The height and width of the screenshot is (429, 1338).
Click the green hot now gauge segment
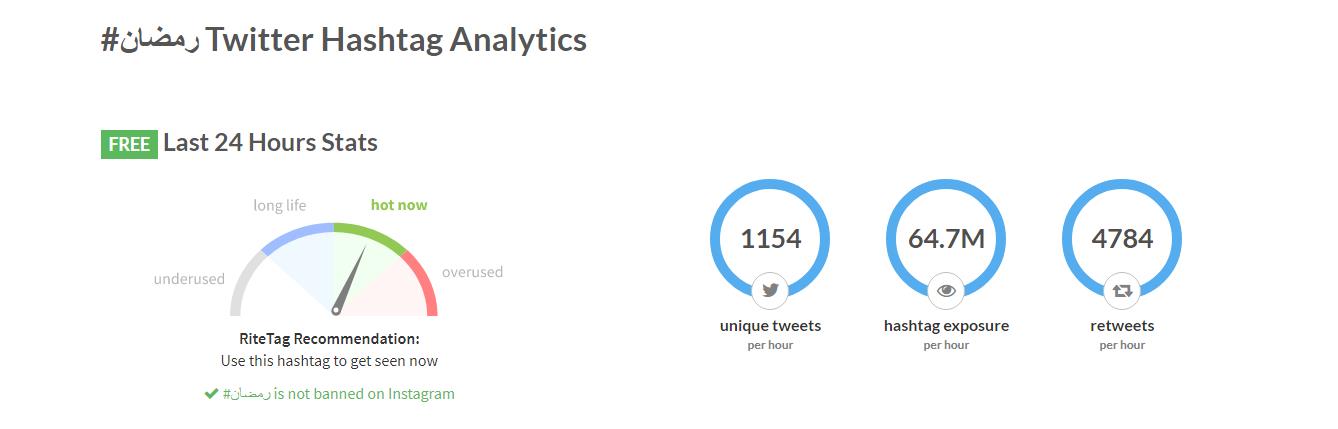[x=371, y=233]
